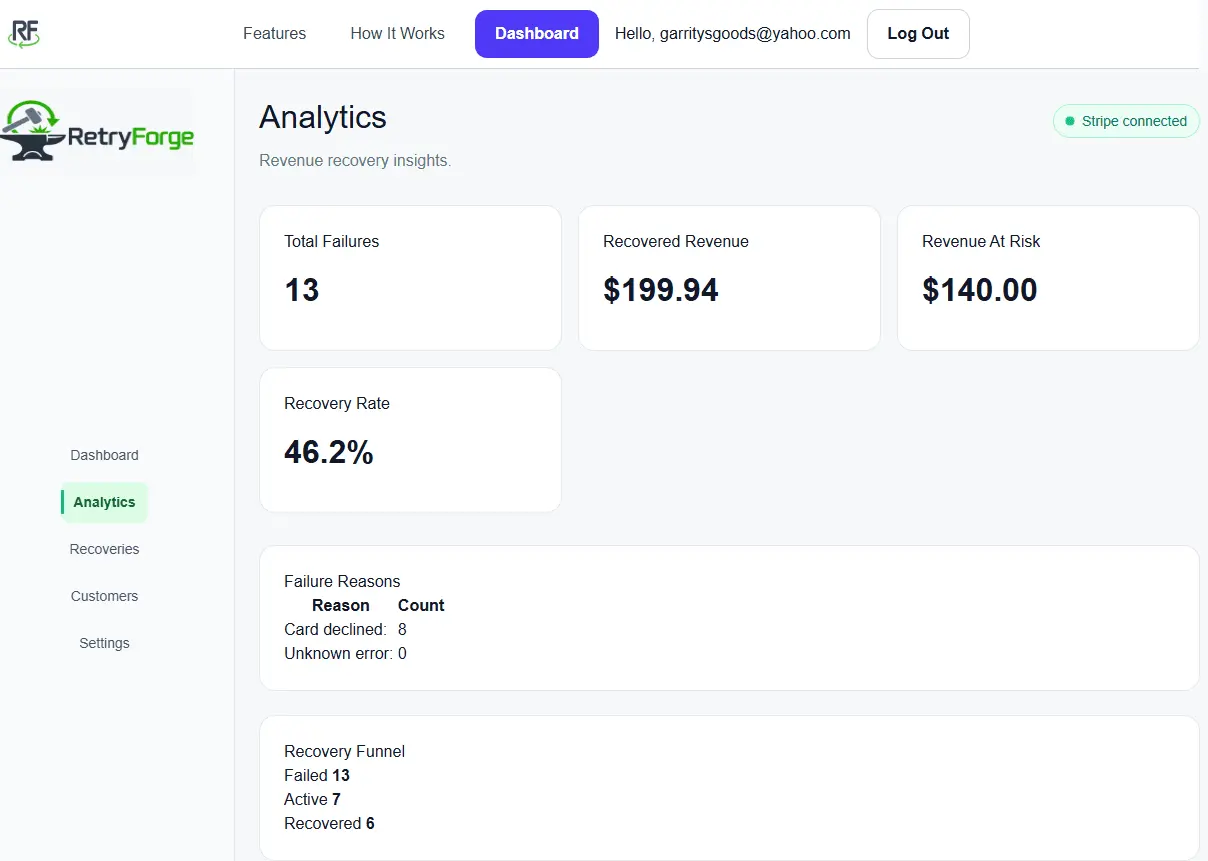The height and width of the screenshot is (861, 1208).
Task: Open the Recoveries section
Action: tap(104, 549)
